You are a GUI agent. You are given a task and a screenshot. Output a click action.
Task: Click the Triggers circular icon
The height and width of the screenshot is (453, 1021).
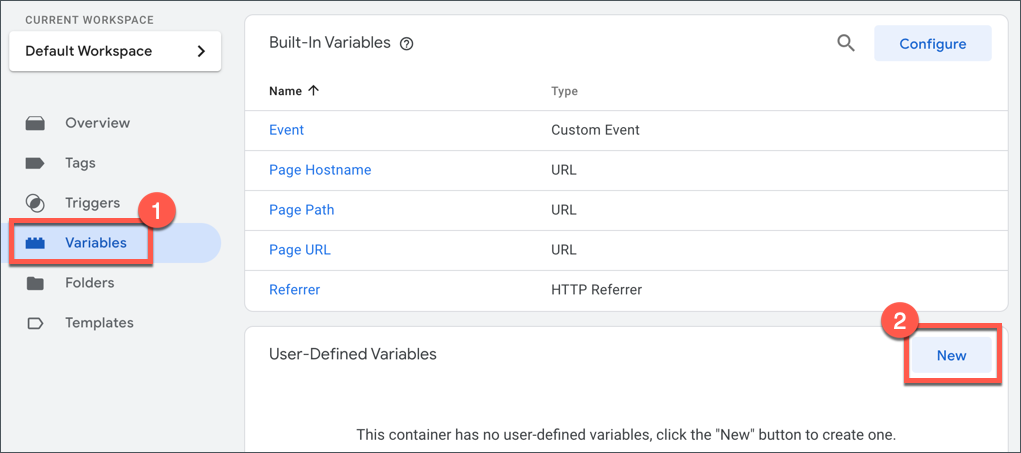[x=35, y=203]
